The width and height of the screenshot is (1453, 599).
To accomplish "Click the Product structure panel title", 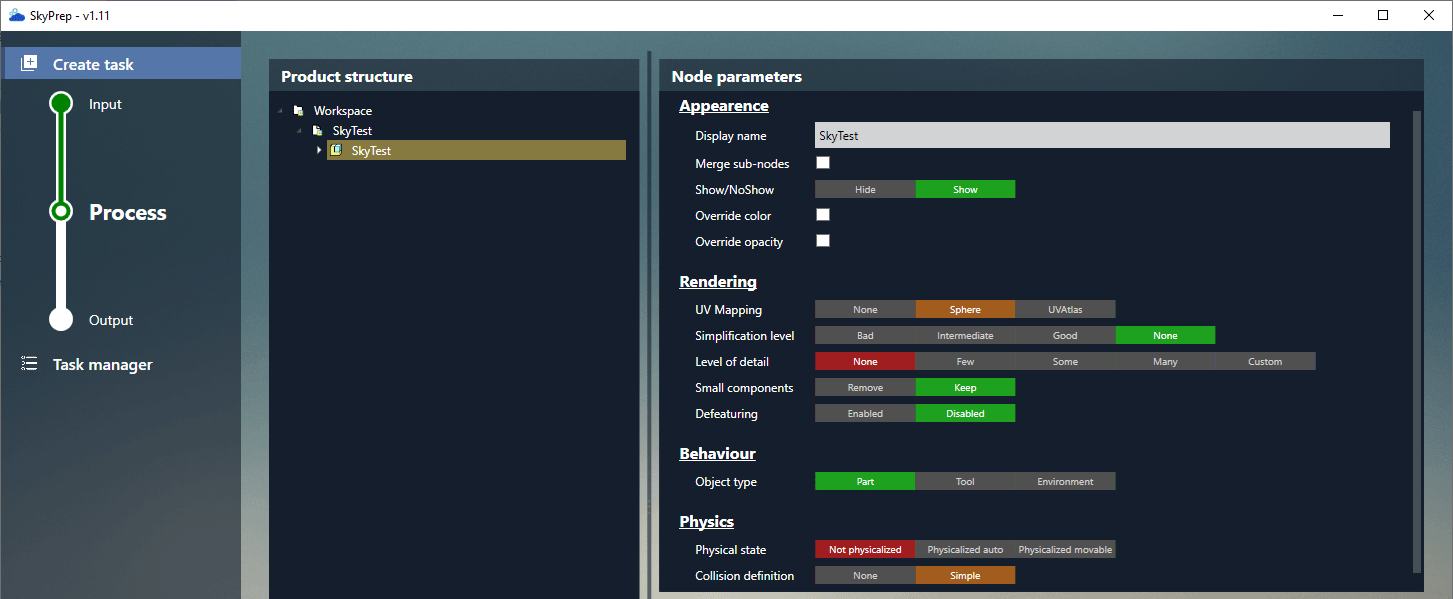I will click(x=347, y=76).
